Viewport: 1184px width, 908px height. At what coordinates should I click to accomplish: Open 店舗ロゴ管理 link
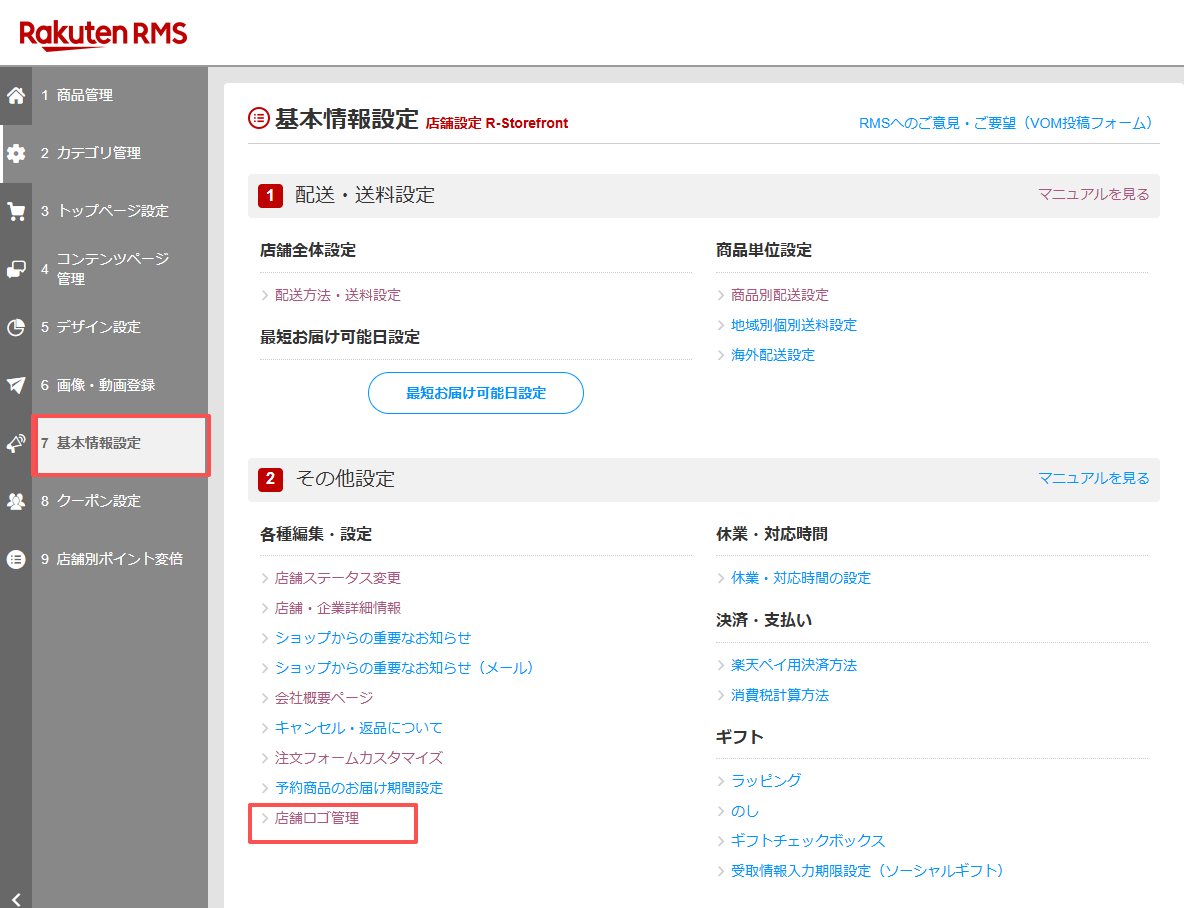(x=316, y=818)
